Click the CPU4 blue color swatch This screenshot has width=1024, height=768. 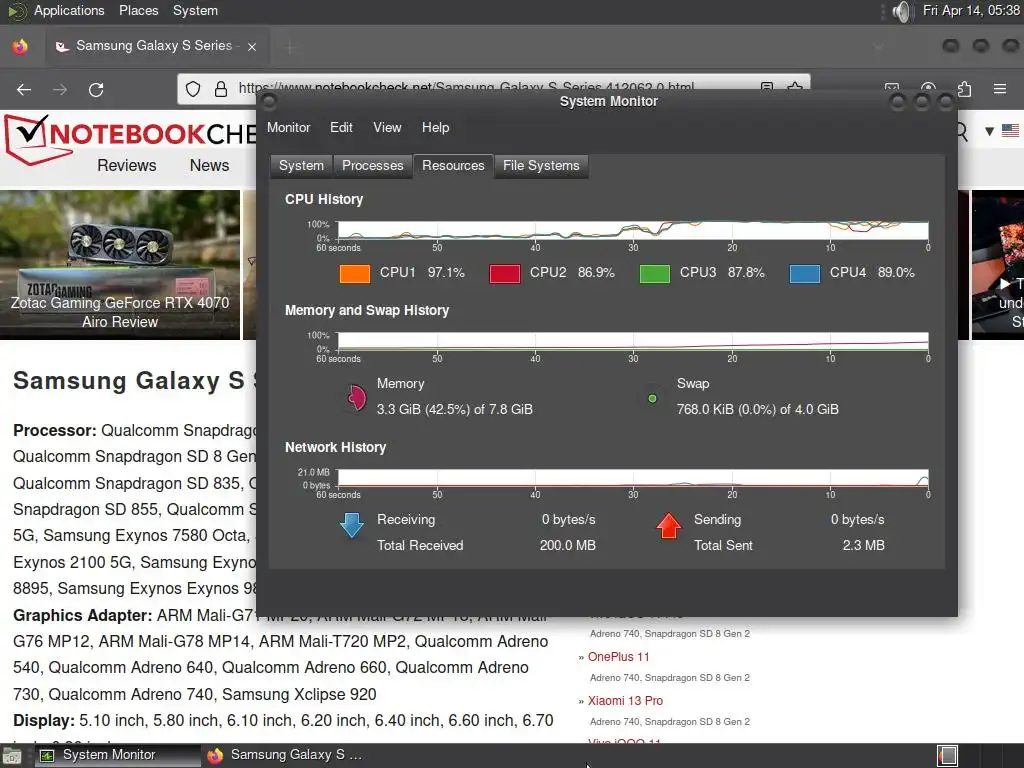point(805,273)
